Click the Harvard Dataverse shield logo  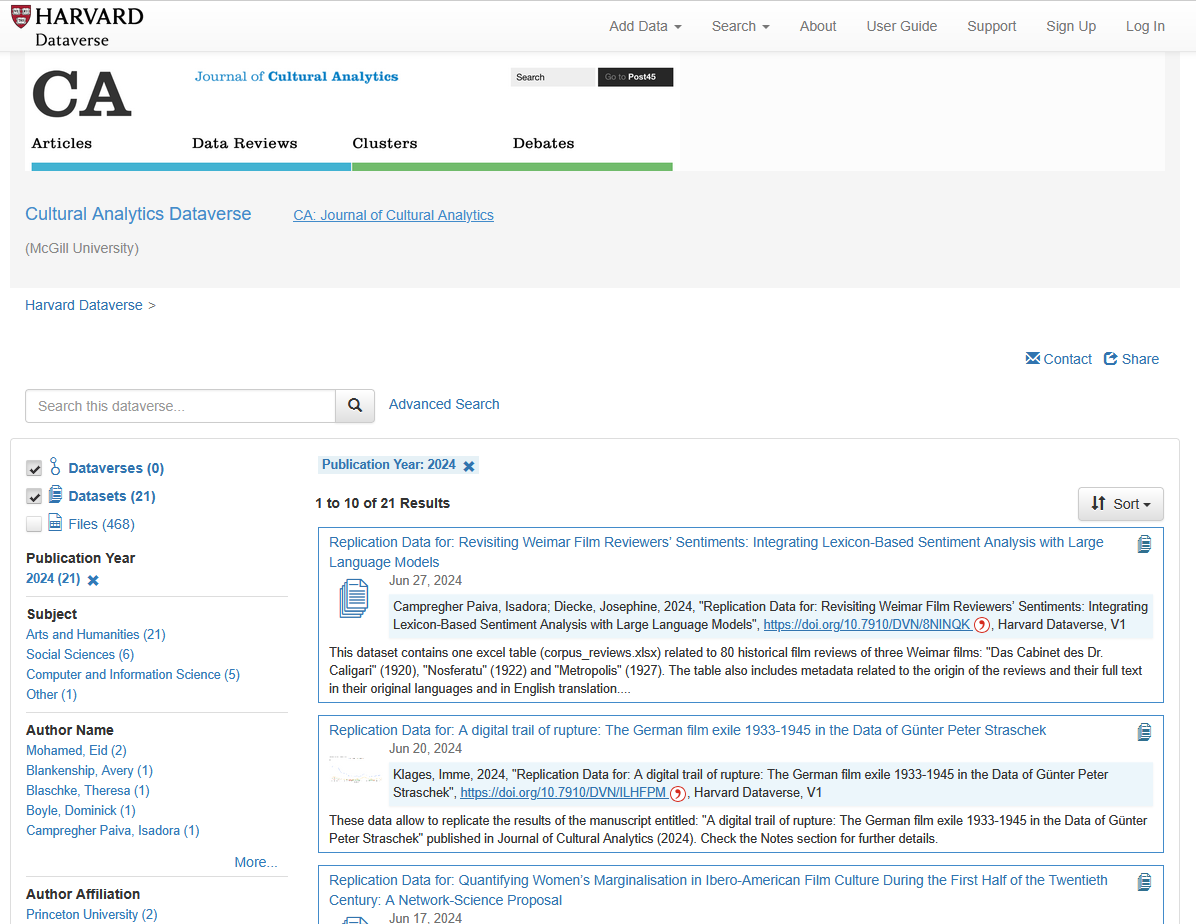21,17
